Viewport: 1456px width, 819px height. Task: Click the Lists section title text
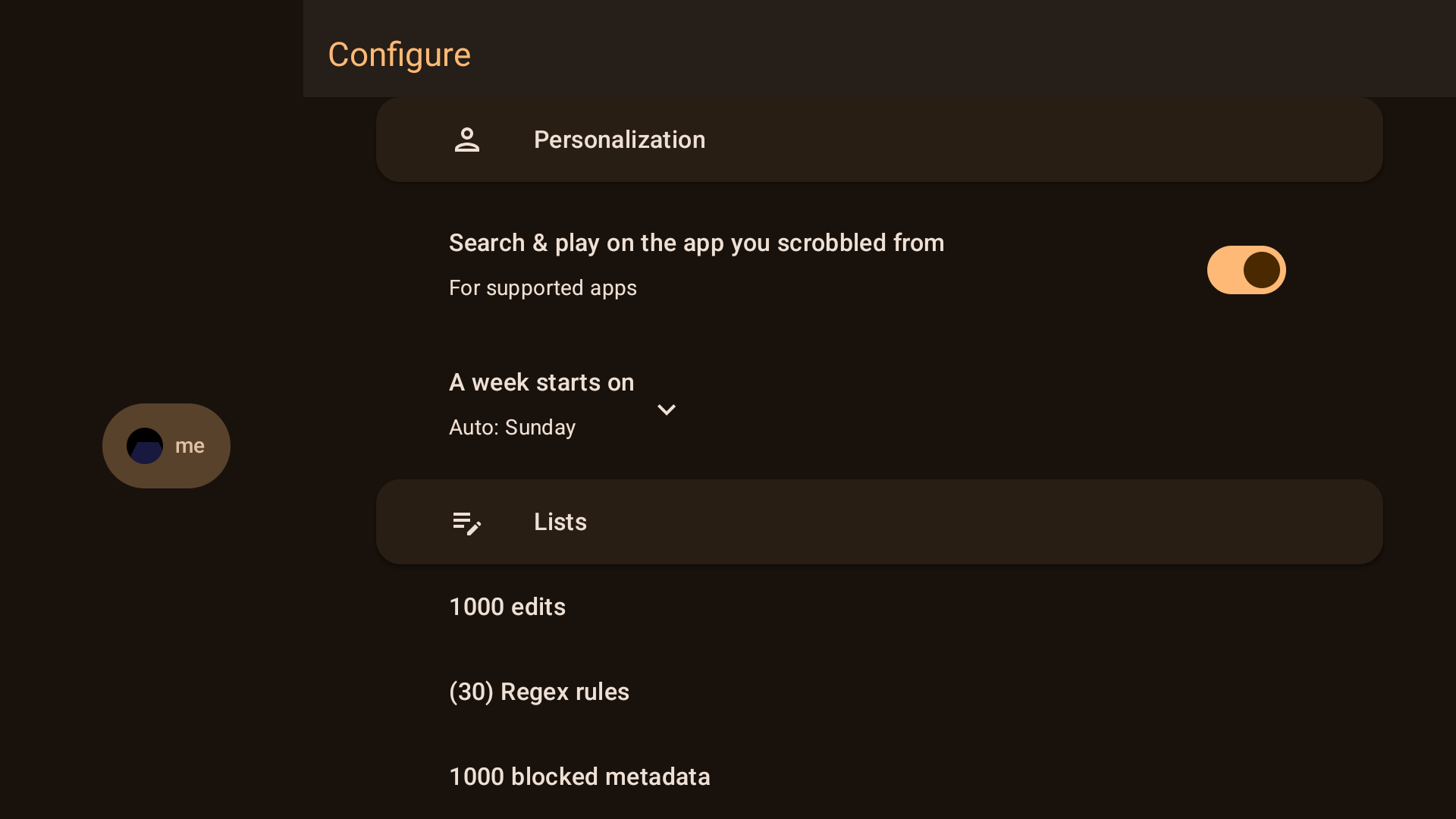(x=560, y=522)
